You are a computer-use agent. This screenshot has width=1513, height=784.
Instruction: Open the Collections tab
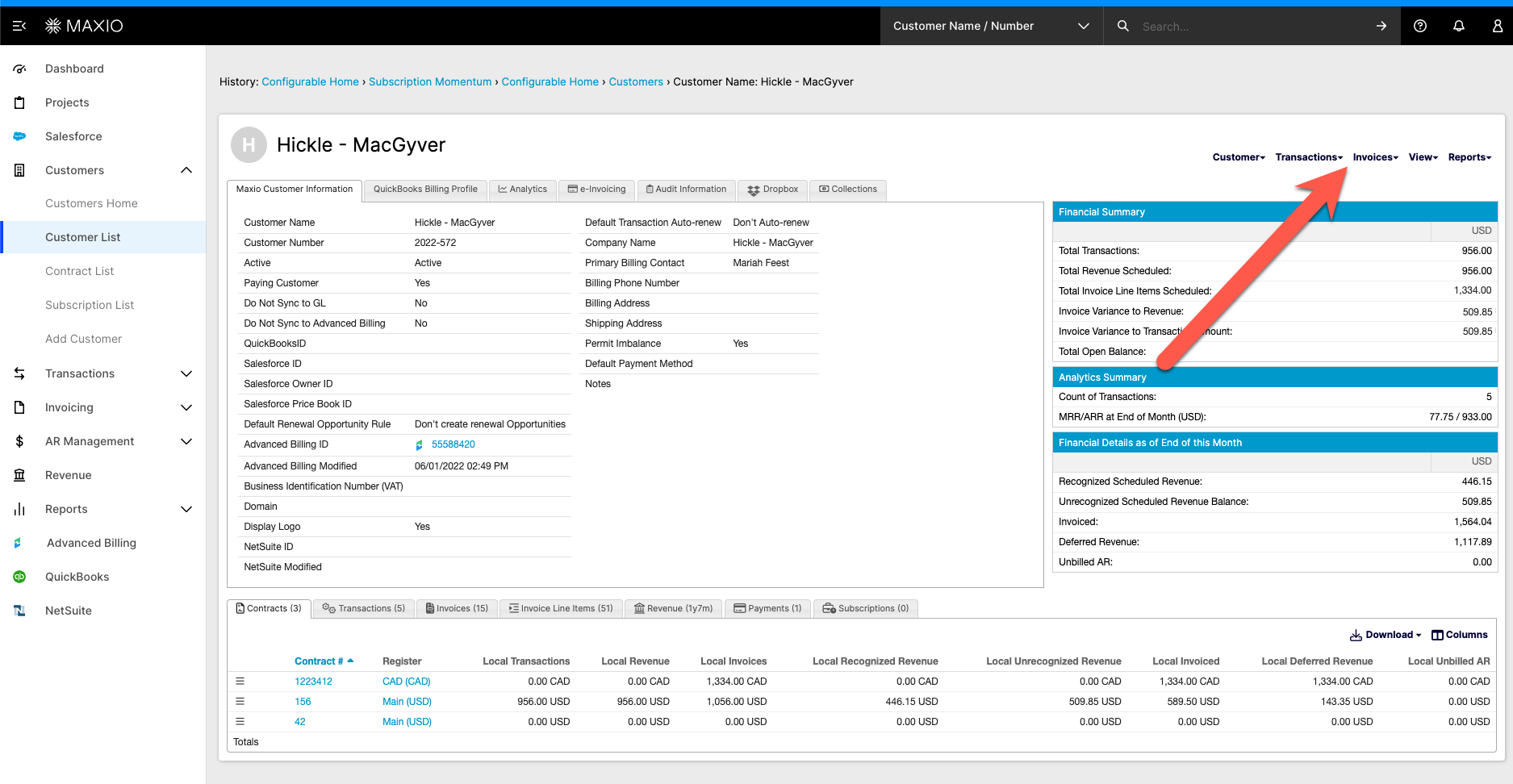848,190
